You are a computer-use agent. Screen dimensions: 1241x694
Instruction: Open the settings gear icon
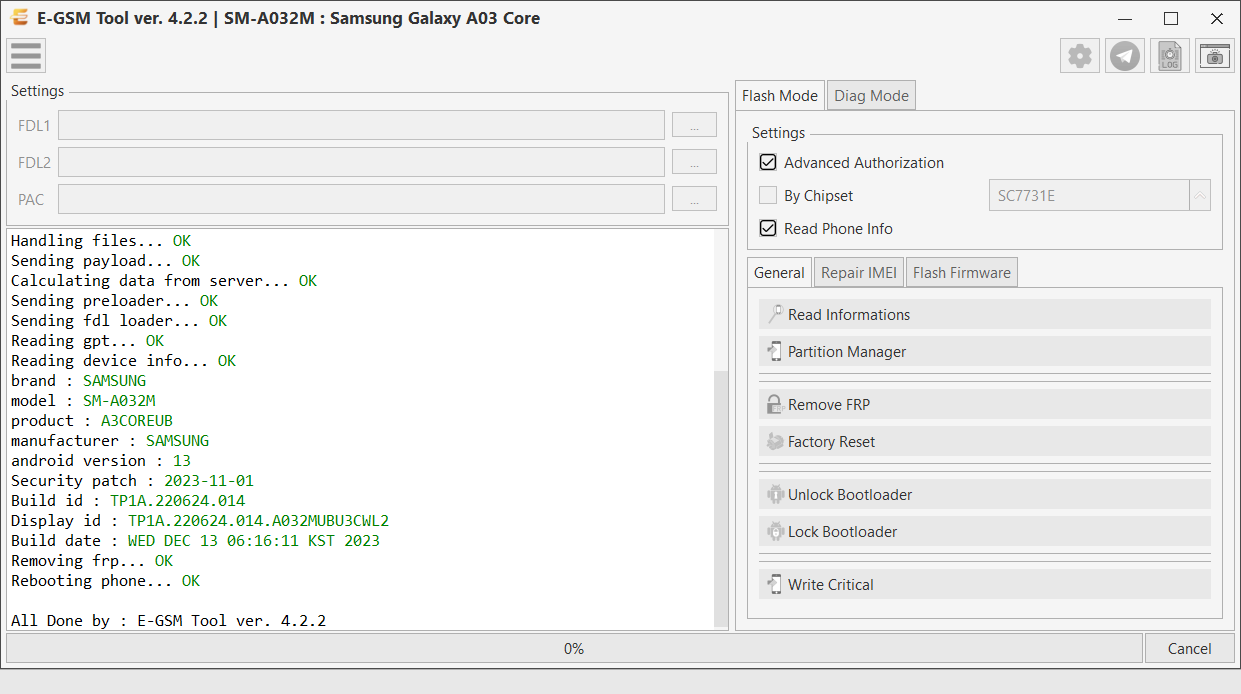pos(1080,56)
